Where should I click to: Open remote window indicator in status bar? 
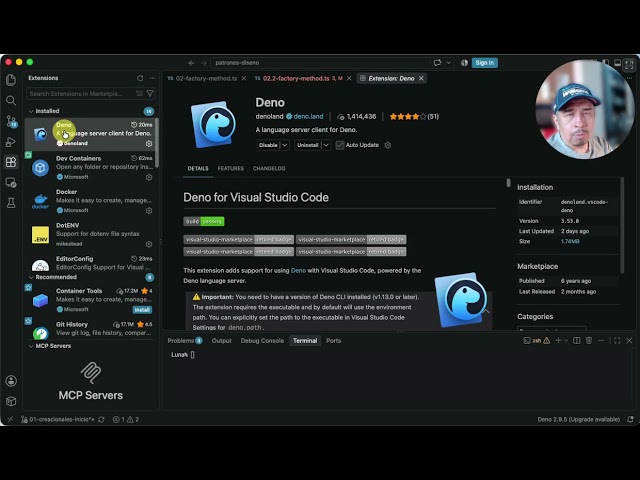pyautogui.click(x=10, y=419)
